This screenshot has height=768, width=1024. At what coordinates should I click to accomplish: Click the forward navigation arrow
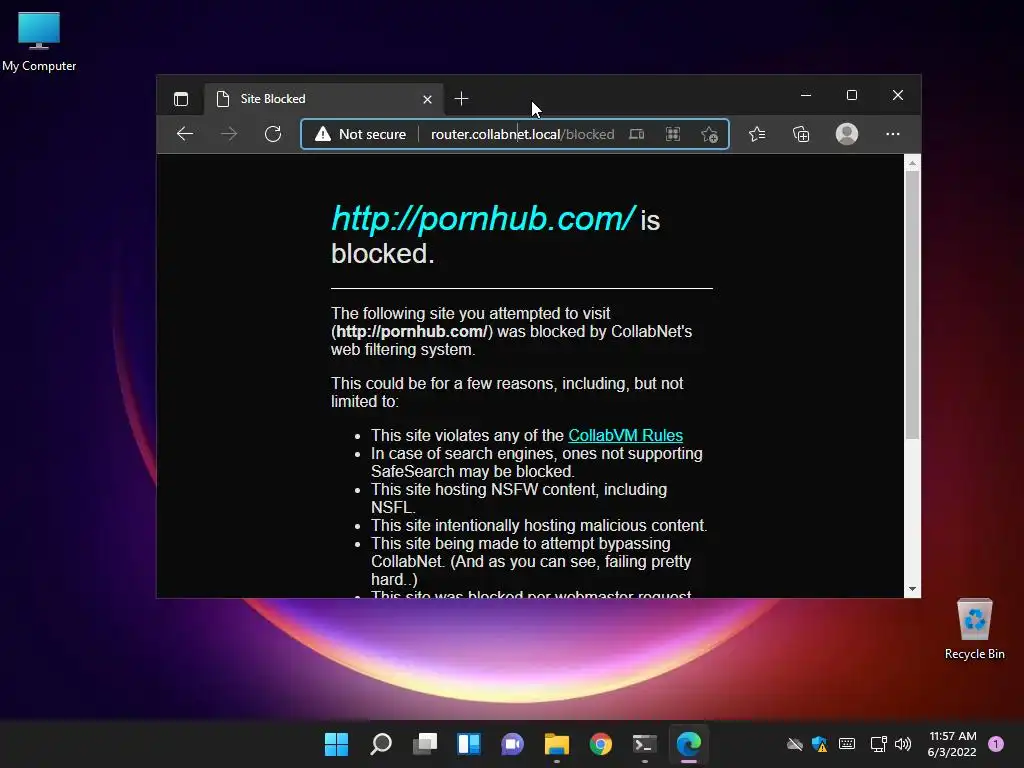click(x=229, y=134)
